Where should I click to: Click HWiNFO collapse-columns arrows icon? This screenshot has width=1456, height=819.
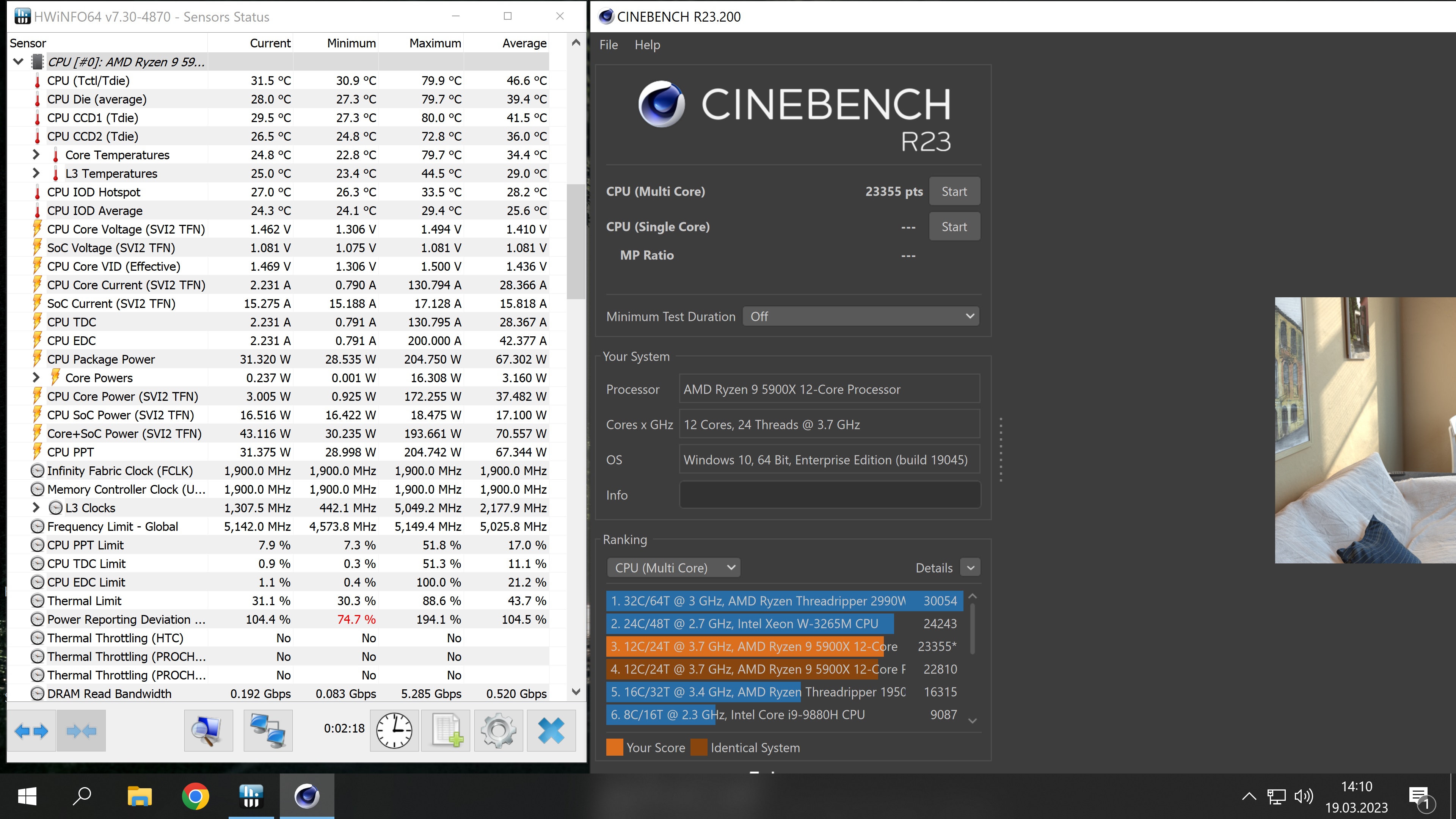click(82, 731)
